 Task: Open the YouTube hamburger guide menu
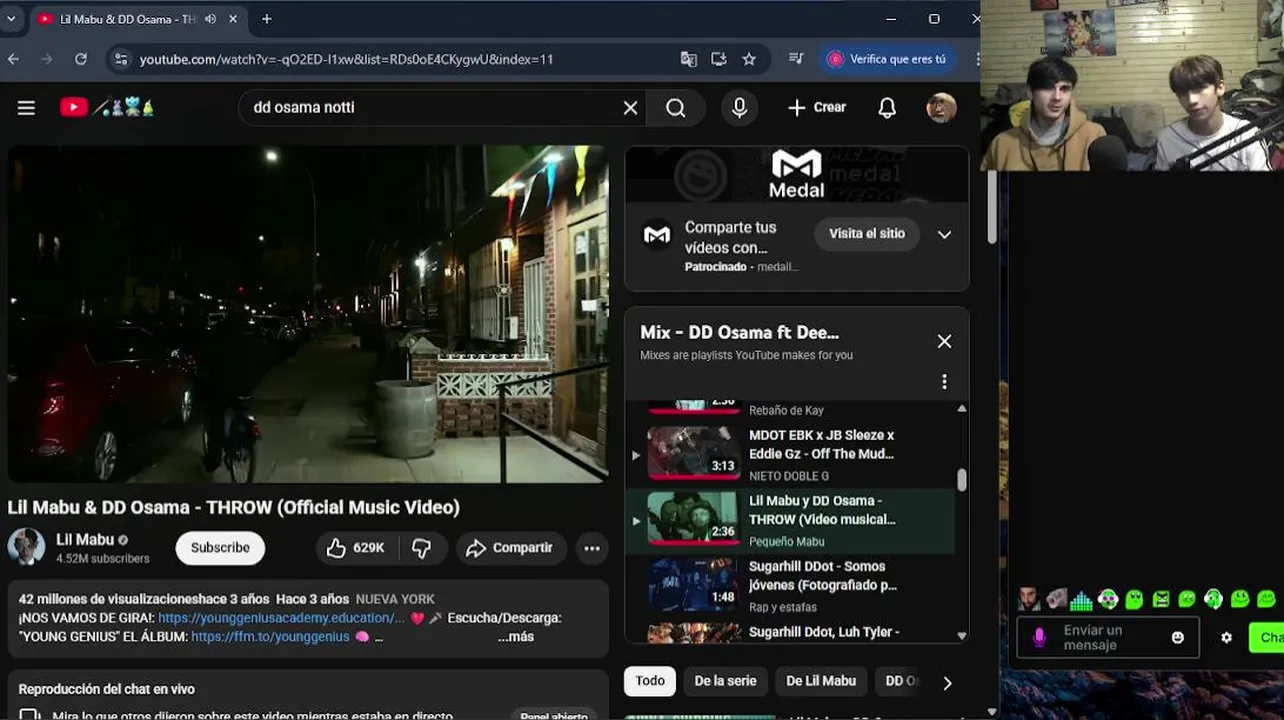point(26,108)
